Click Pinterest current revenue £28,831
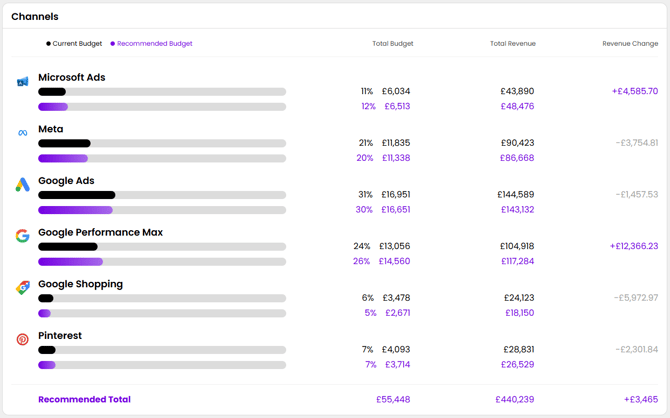The image size is (670, 418). (x=519, y=350)
